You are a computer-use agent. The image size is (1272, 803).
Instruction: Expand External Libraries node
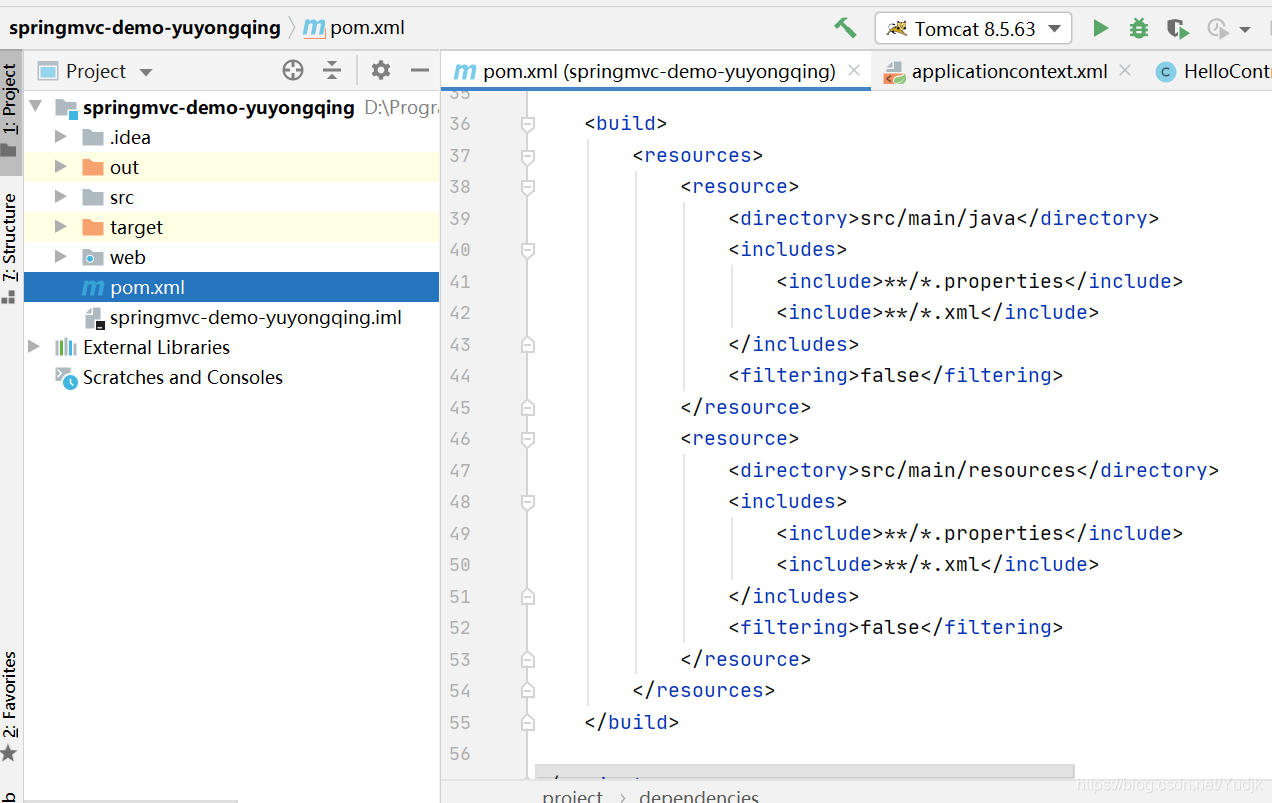[34, 347]
